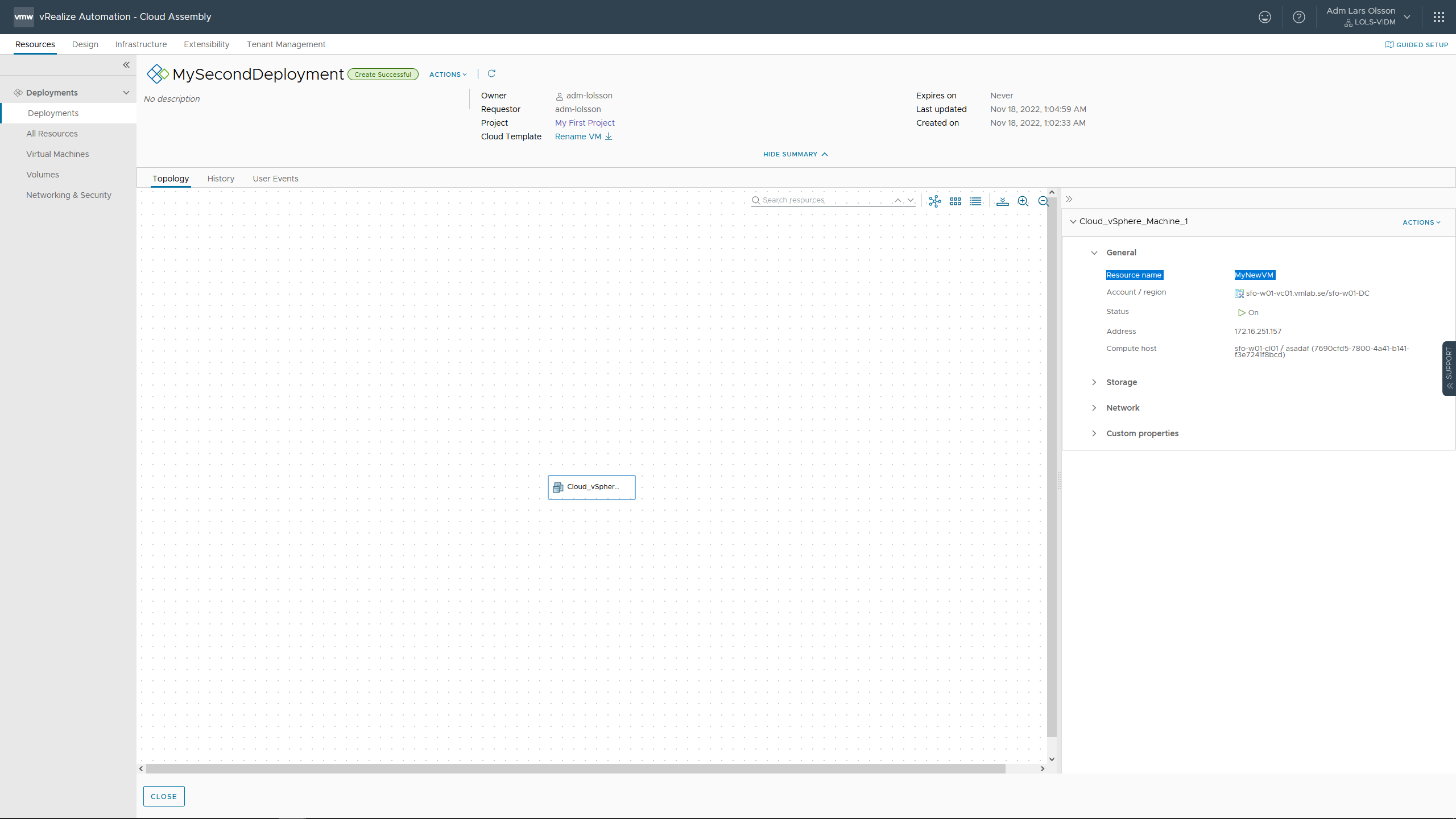Screen dimensions: 1456x819
Task: Collapse the General section
Action: (1094, 253)
